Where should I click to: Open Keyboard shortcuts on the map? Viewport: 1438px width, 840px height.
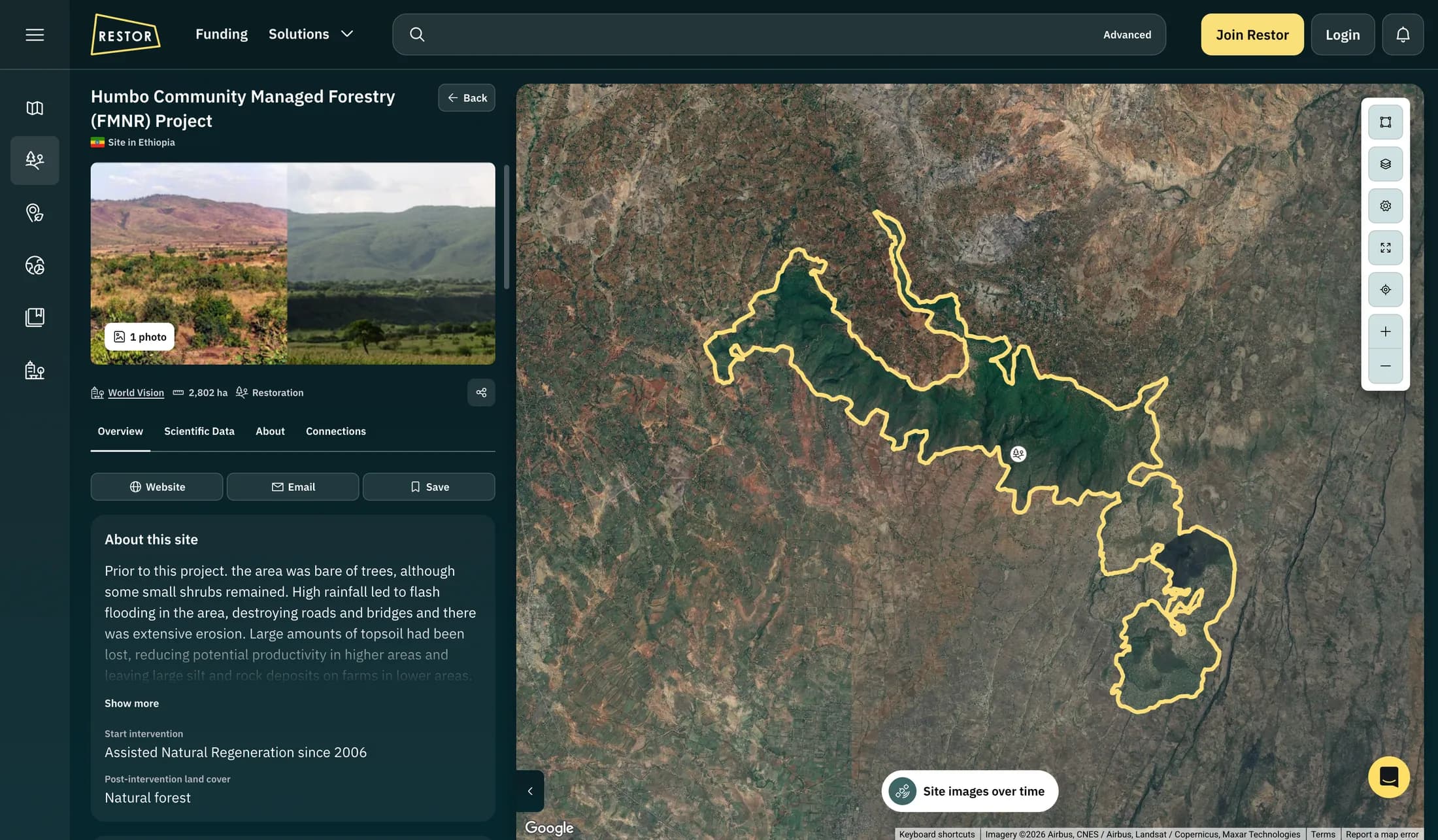937,834
